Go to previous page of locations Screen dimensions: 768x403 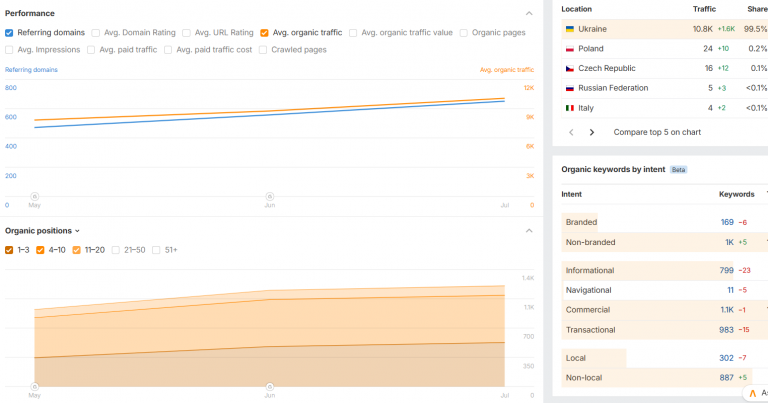pos(571,132)
